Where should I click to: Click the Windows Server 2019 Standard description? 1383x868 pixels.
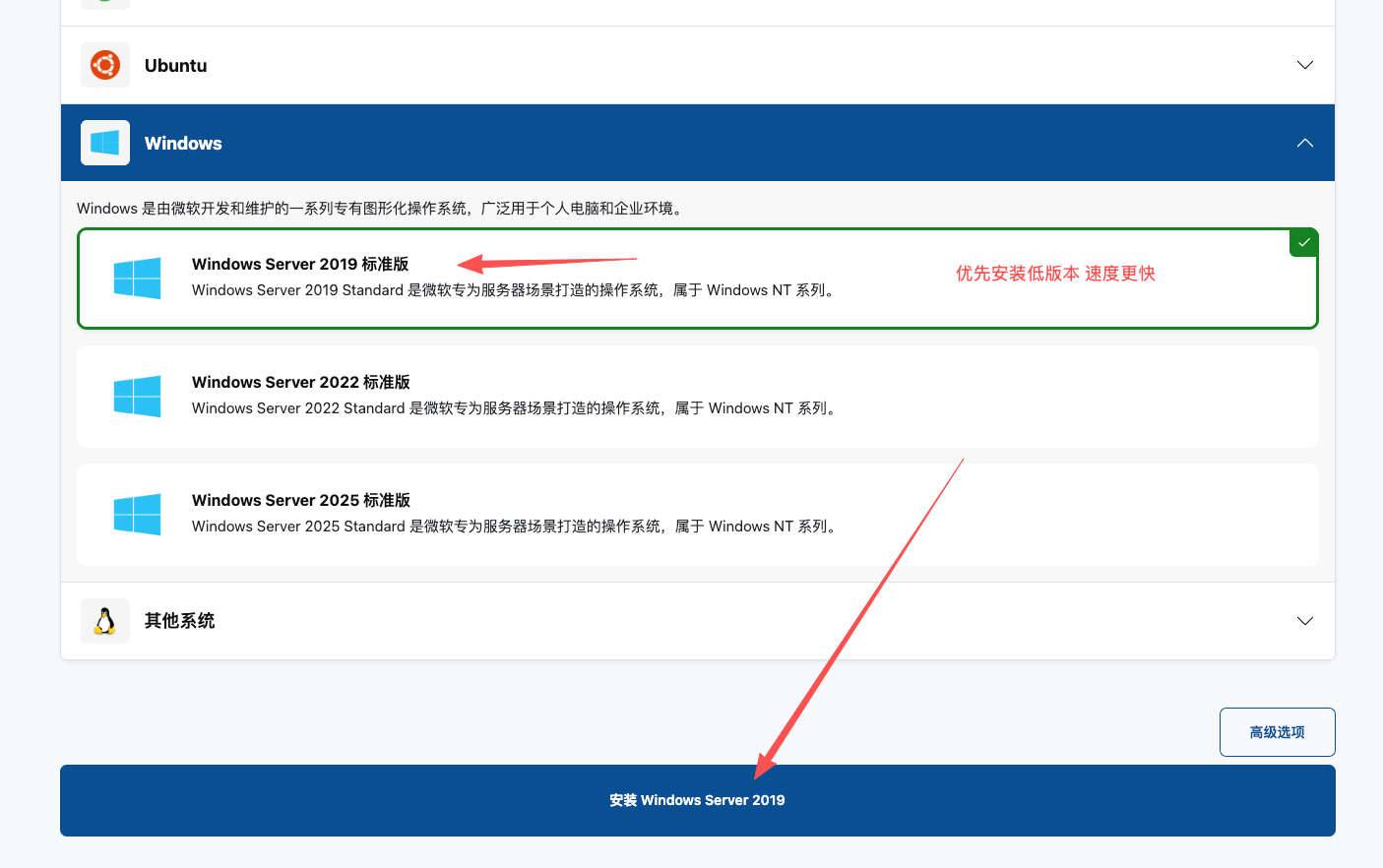point(516,290)
